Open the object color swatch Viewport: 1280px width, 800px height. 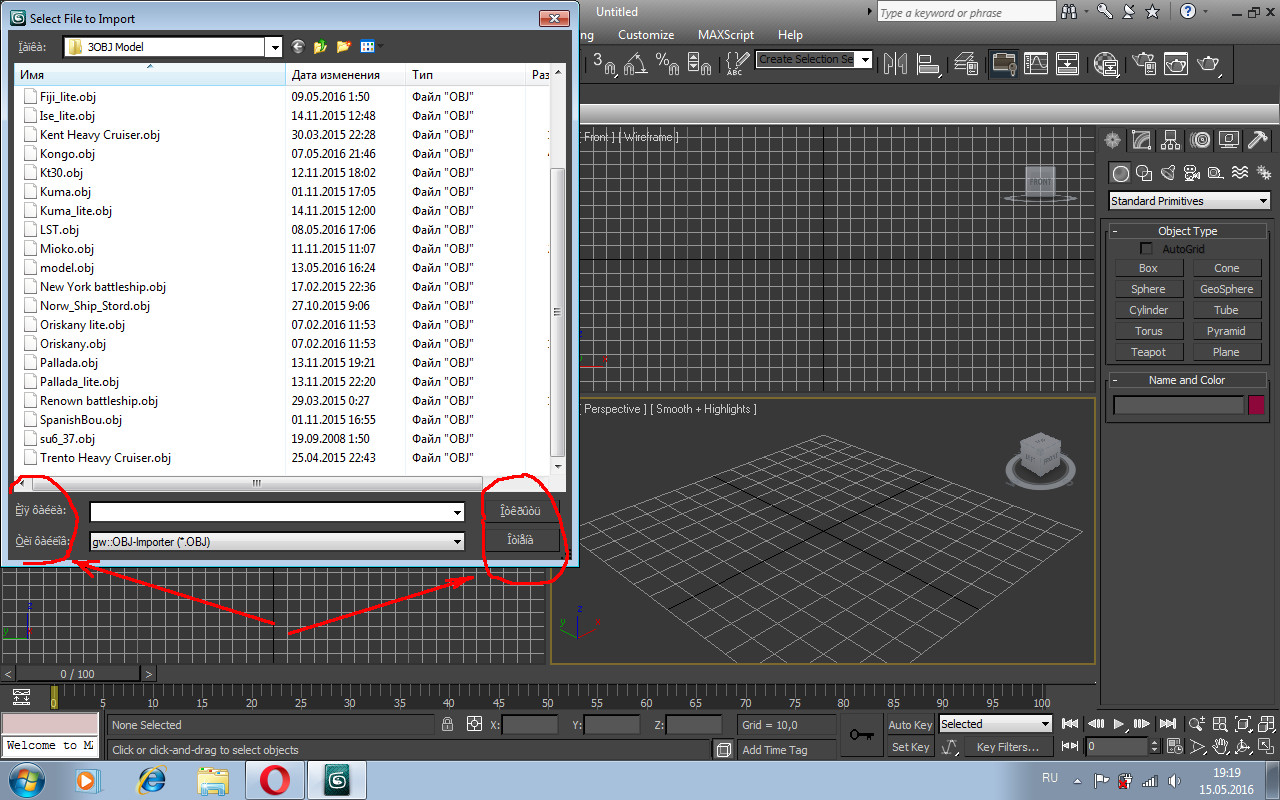click(x=1256, y=405)
